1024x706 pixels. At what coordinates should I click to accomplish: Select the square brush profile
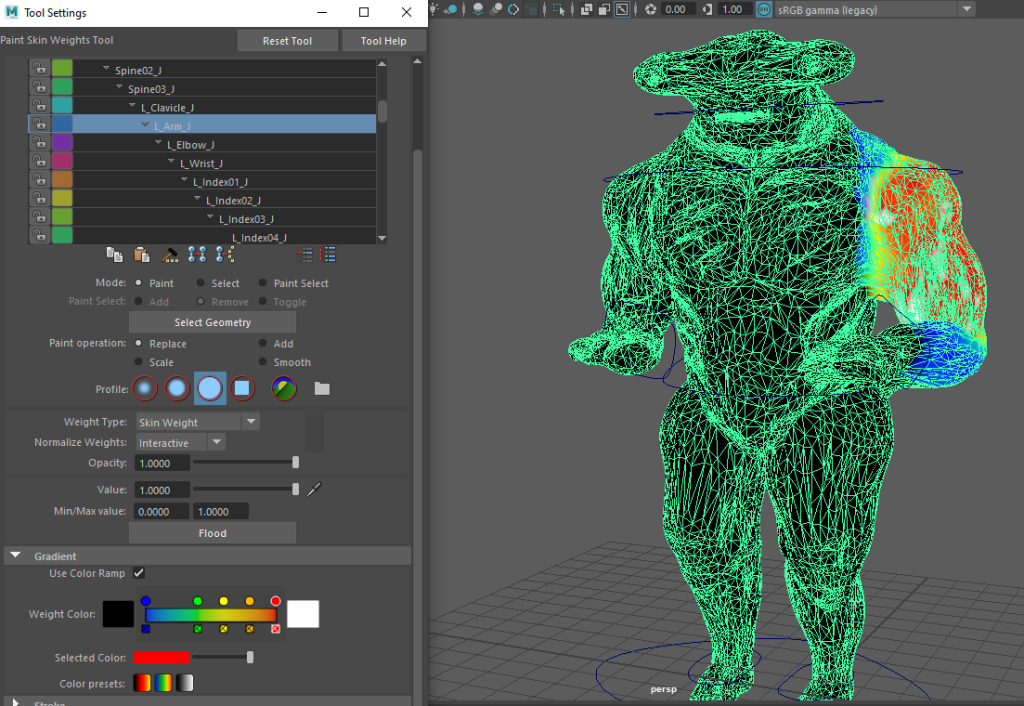(x=242, y=388)
